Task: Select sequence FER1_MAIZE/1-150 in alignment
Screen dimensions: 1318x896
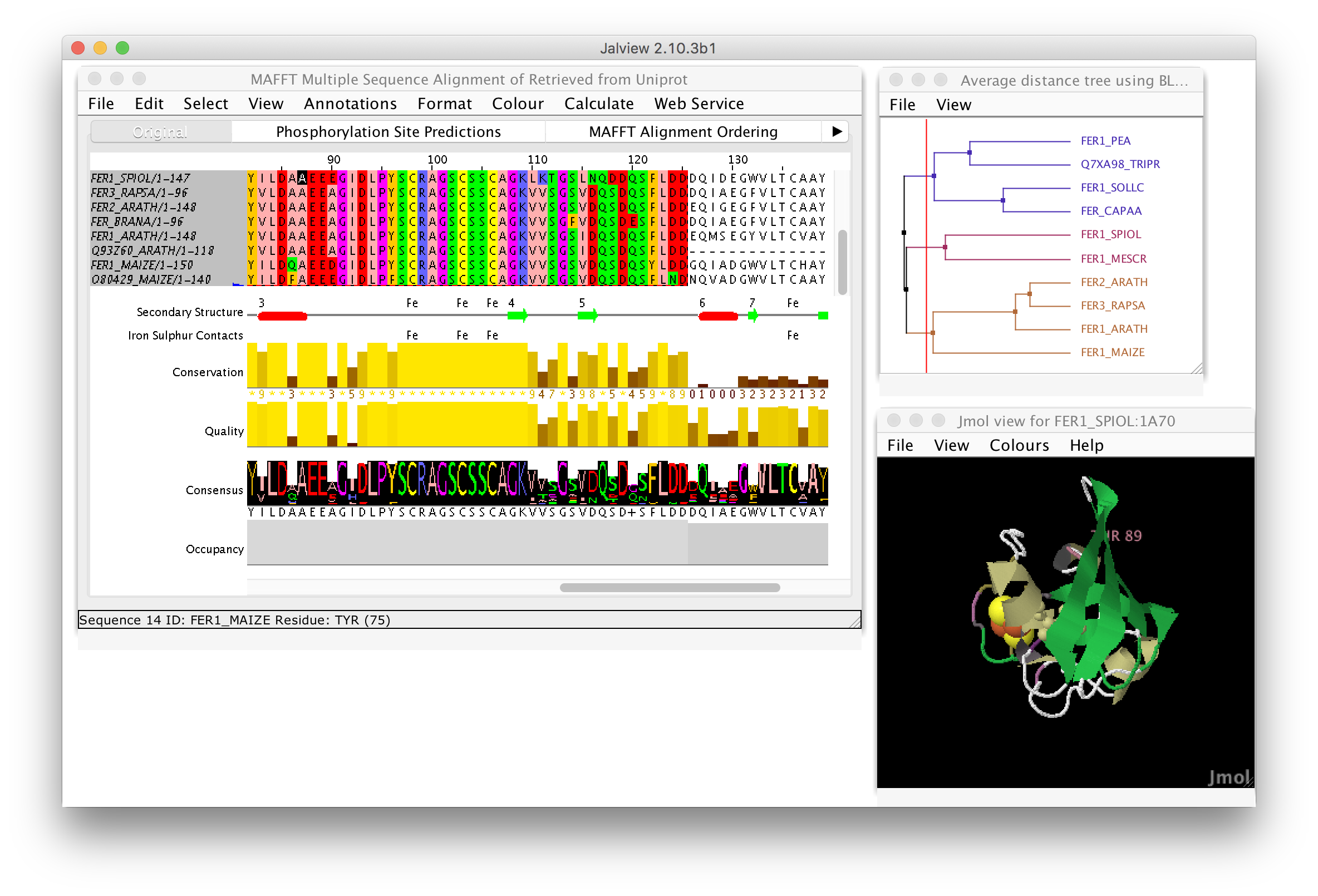Action: pyautogui.click(x=142, y=265)
